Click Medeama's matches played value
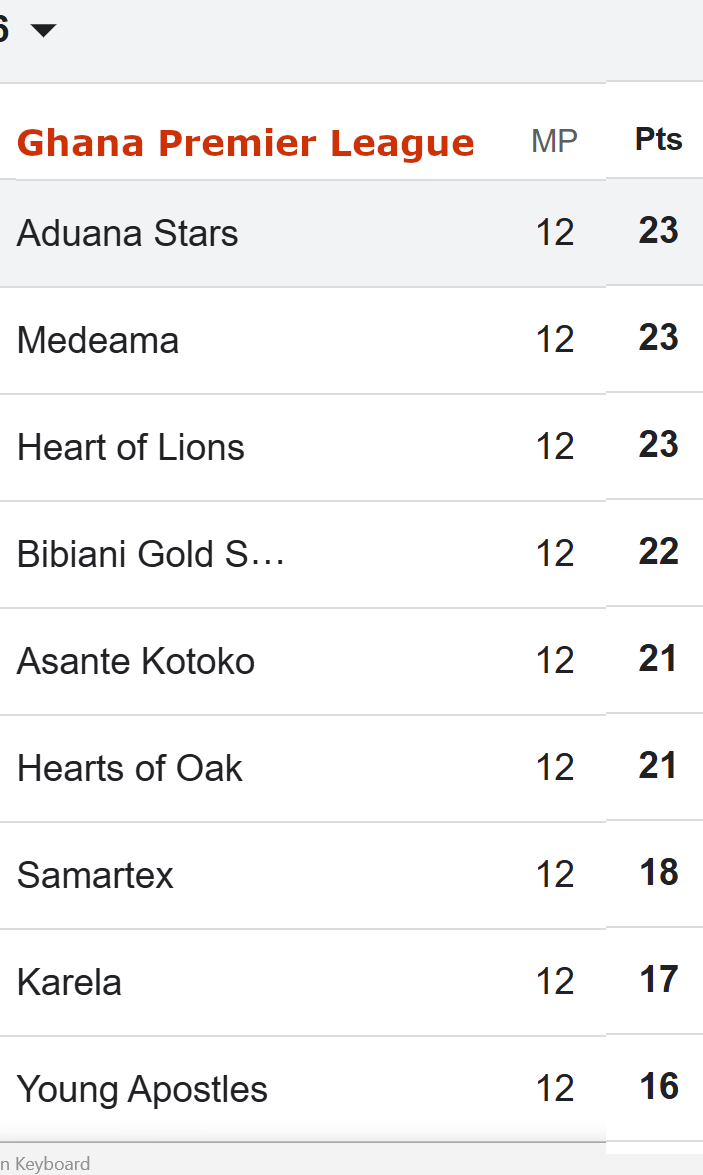Screen dimensions: 703x1175 point(555,340)
